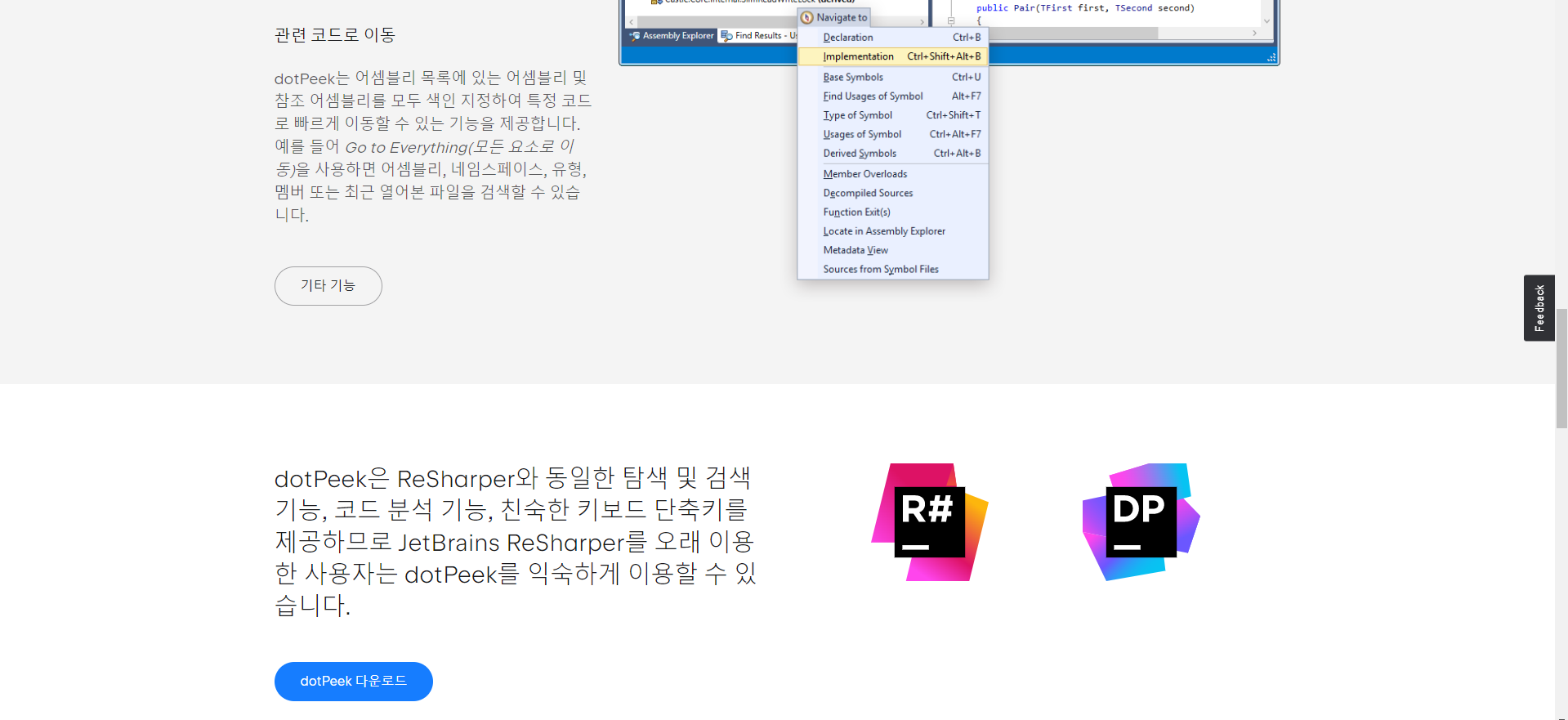Click the page vertical scrollbar thumb

1561,368
